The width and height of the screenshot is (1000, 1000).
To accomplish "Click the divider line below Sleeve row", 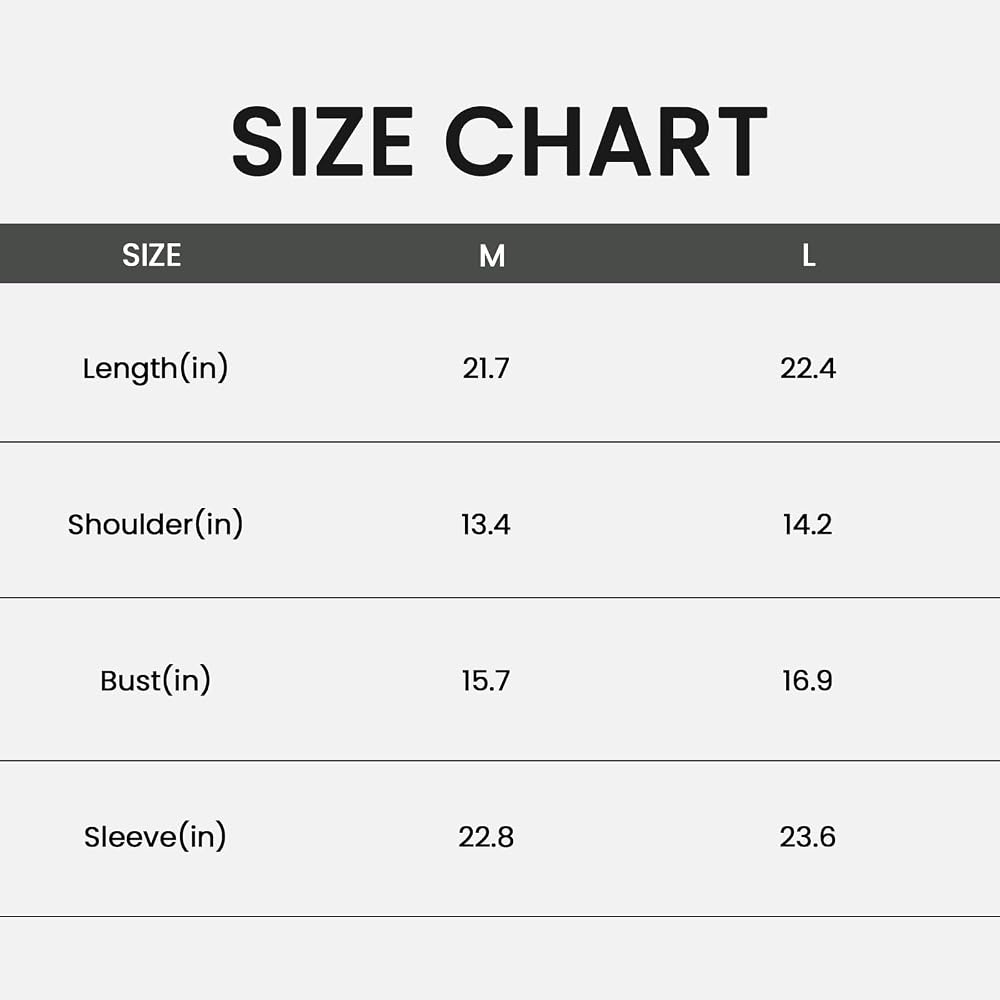I will point(500,916).
